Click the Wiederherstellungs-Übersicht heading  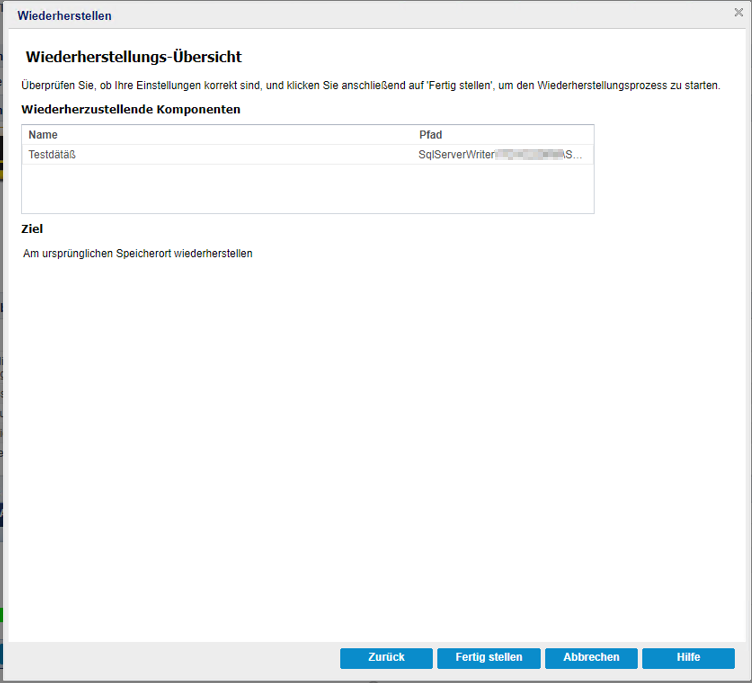point(134,57)
